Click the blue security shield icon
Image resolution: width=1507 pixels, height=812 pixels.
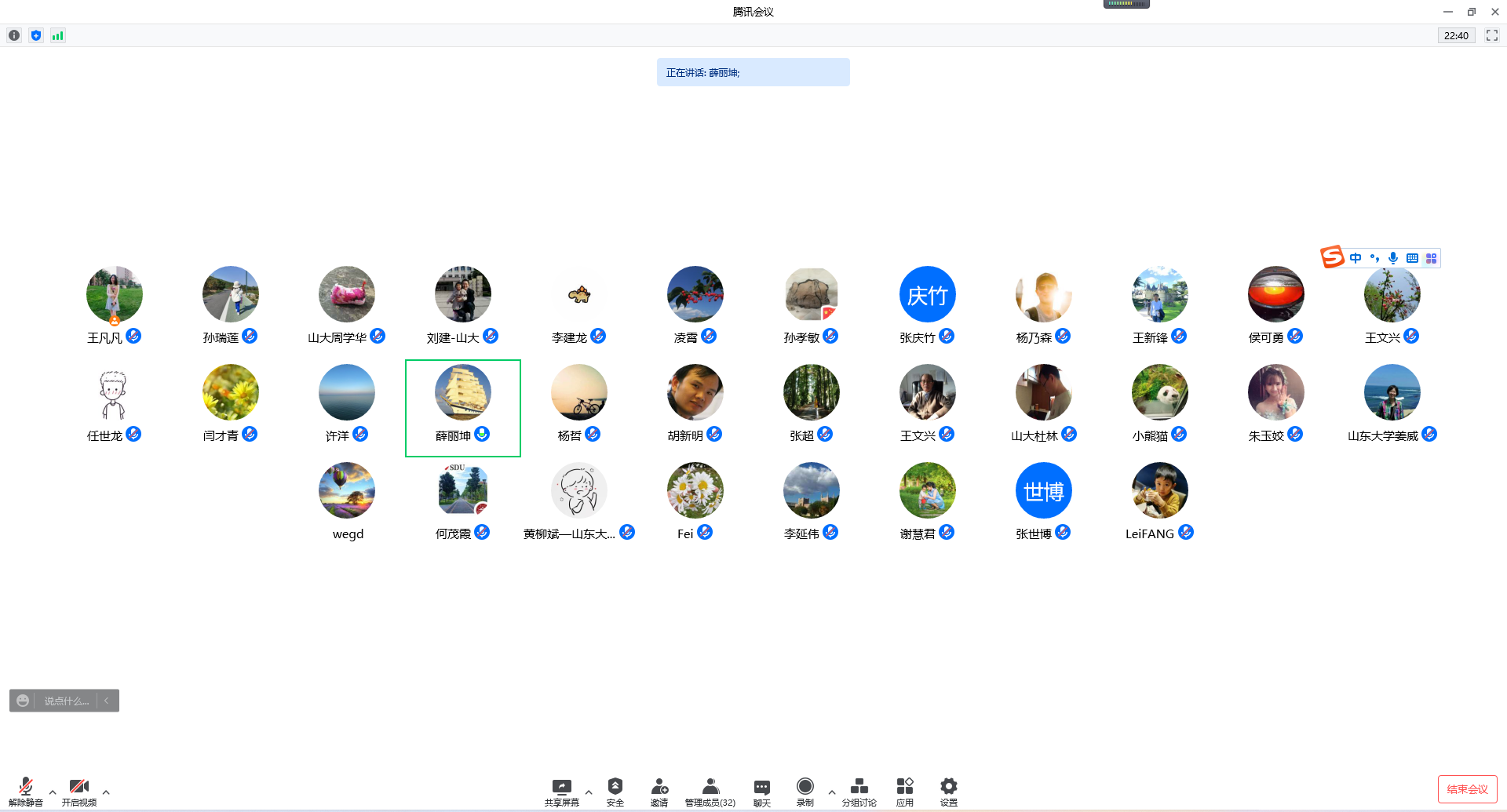coord(36,35)
